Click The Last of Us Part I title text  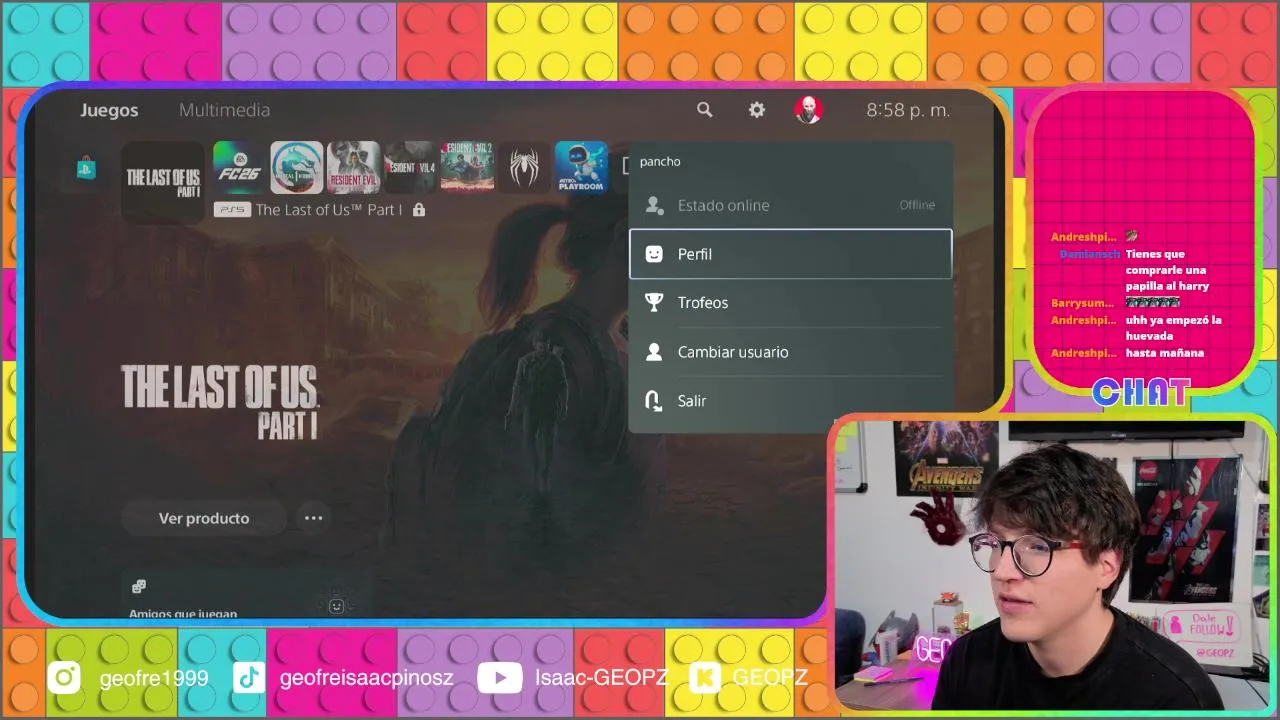point(329,210)
